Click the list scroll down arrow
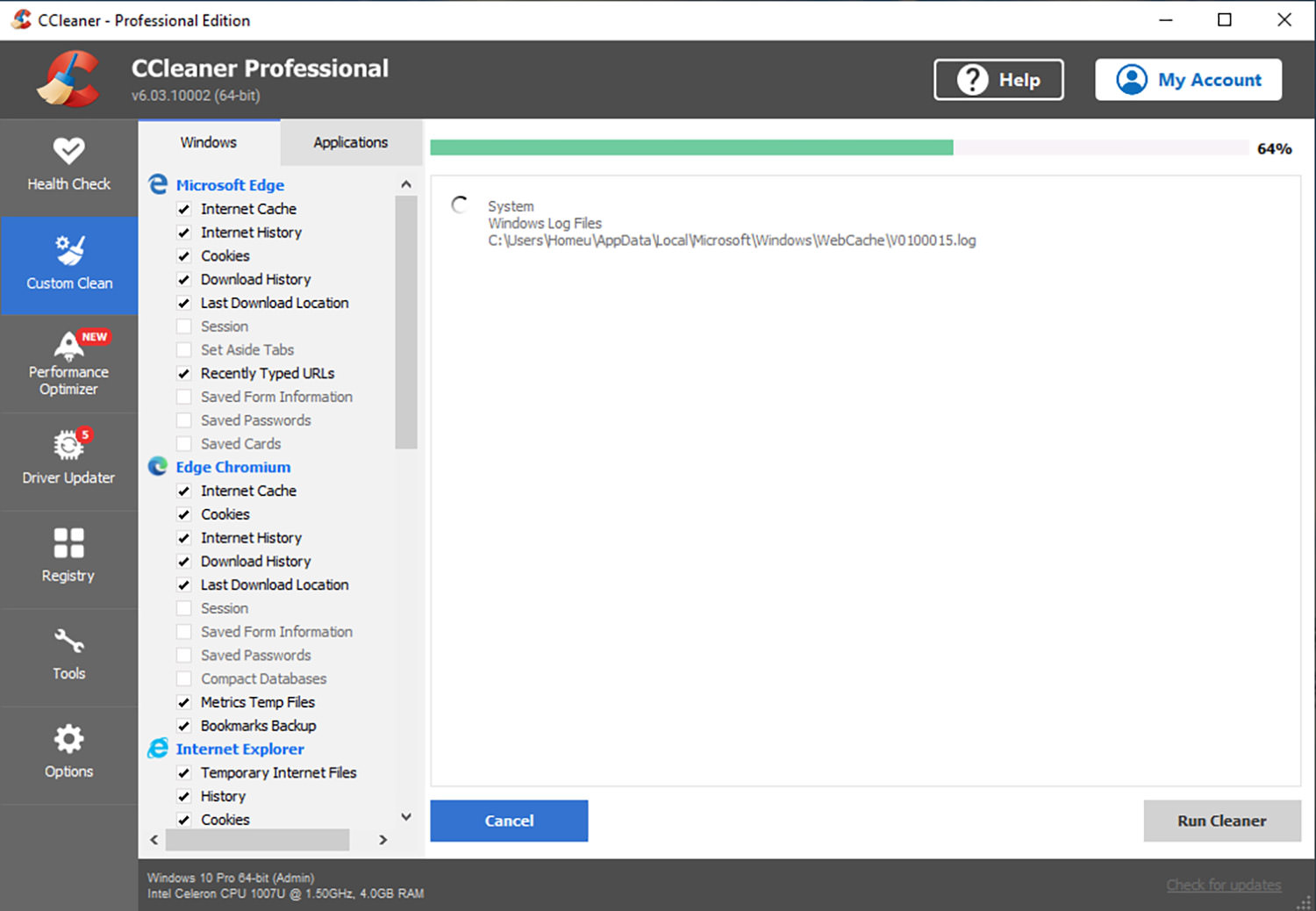This screenshot has width=1316, height=911. (x=406, y=816)
